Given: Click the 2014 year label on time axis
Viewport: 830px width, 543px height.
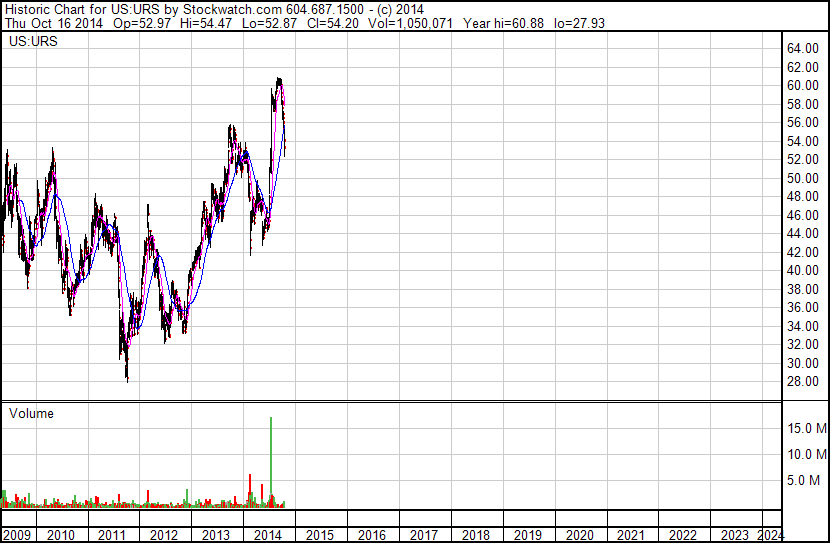Looking at the screenshot, I should (268, 535).
